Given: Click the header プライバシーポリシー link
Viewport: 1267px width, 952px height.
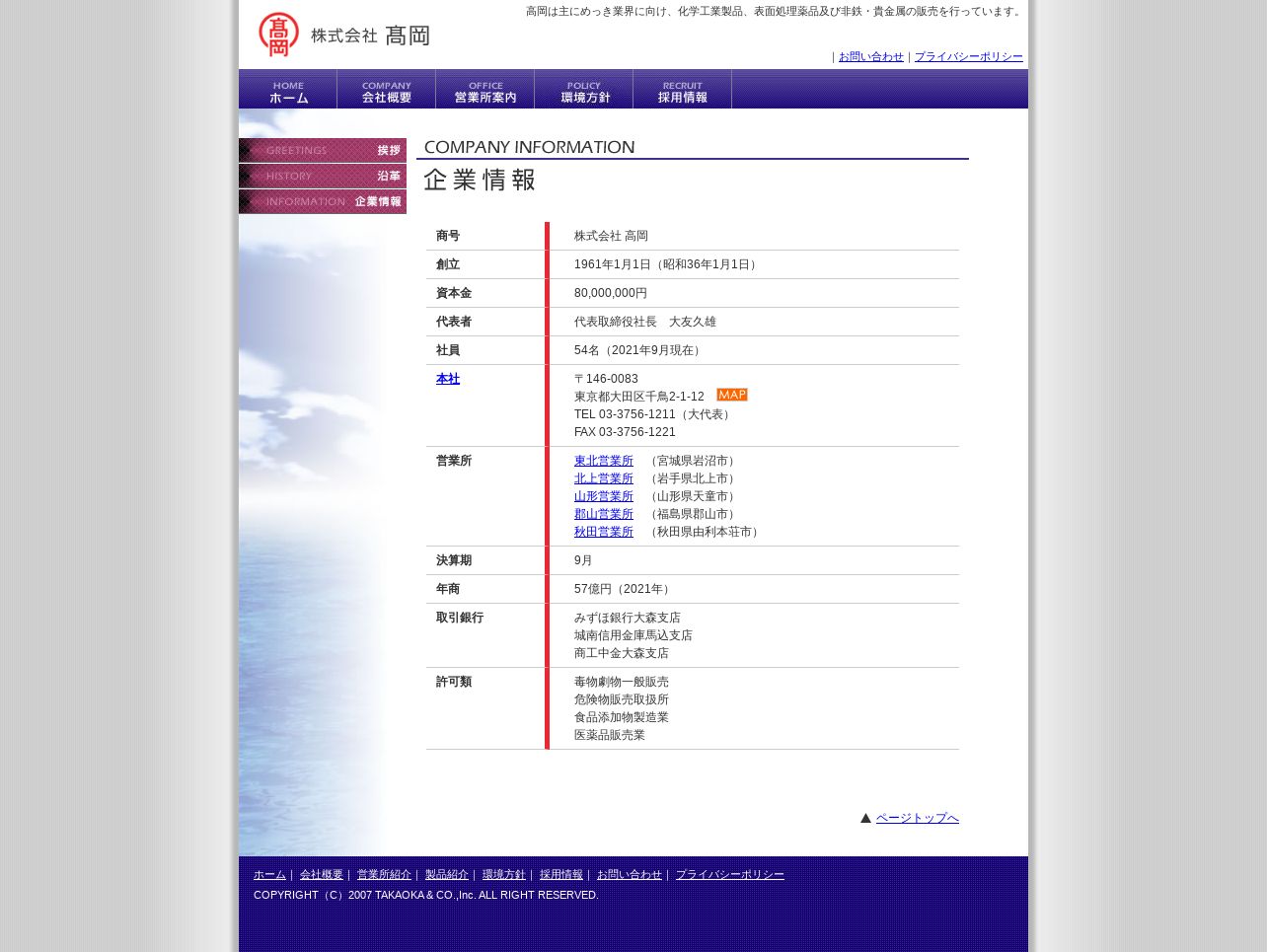Looking at the screenshot, I should coord(969,57).
